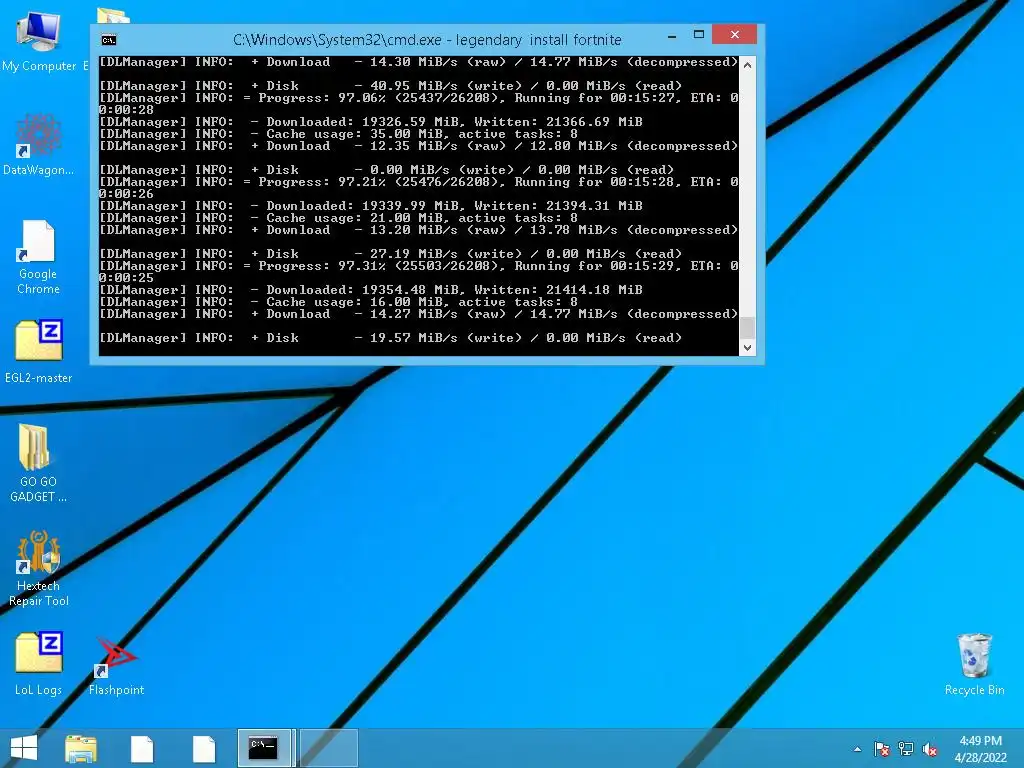Open the clock showing 4:49 PM
The height and width of the screenshot is (768, 1024).
[x=980, y=749]
